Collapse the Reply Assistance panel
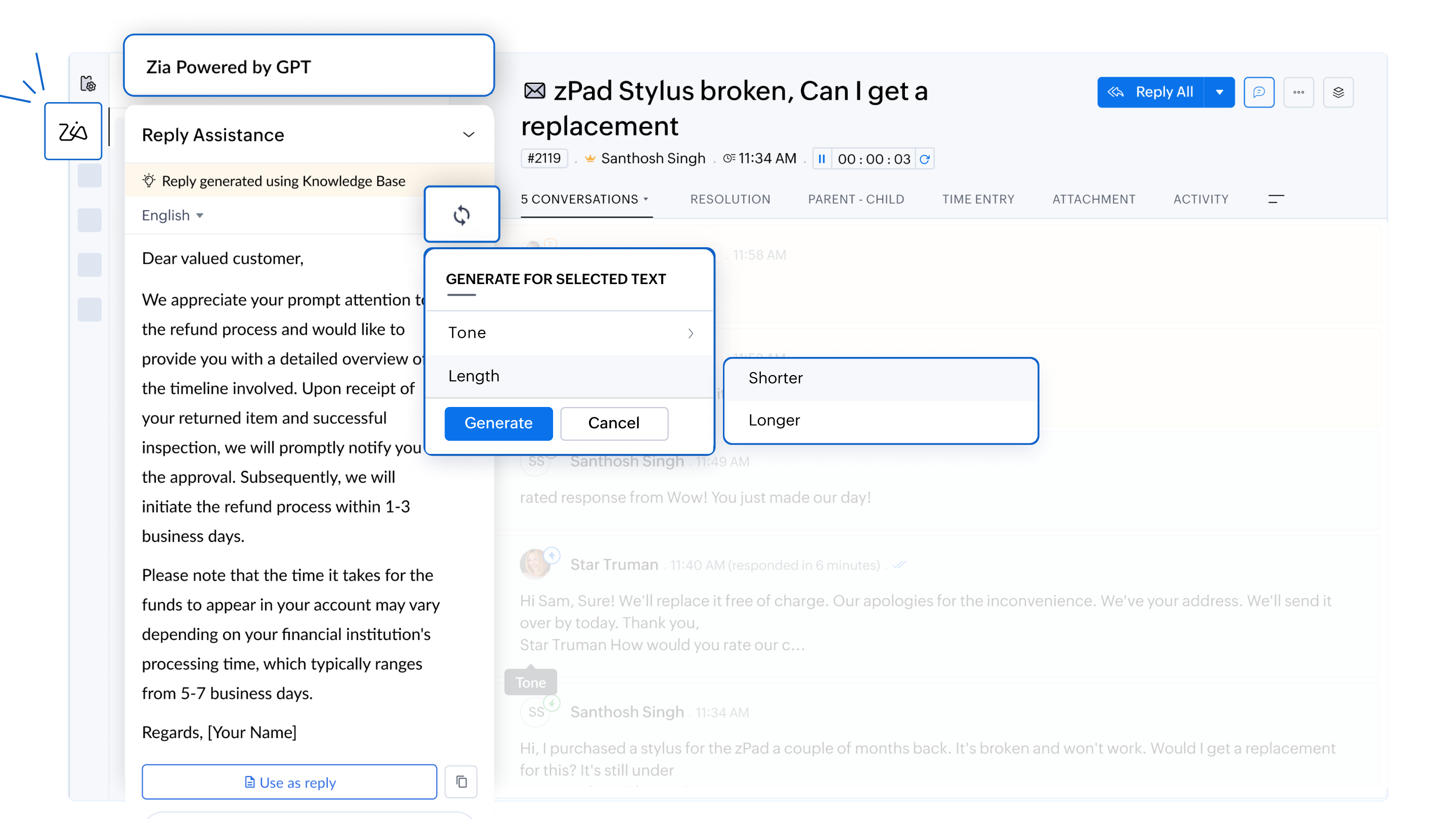The height and width of the screenshot is (819, 1456). tap(468, 134)
